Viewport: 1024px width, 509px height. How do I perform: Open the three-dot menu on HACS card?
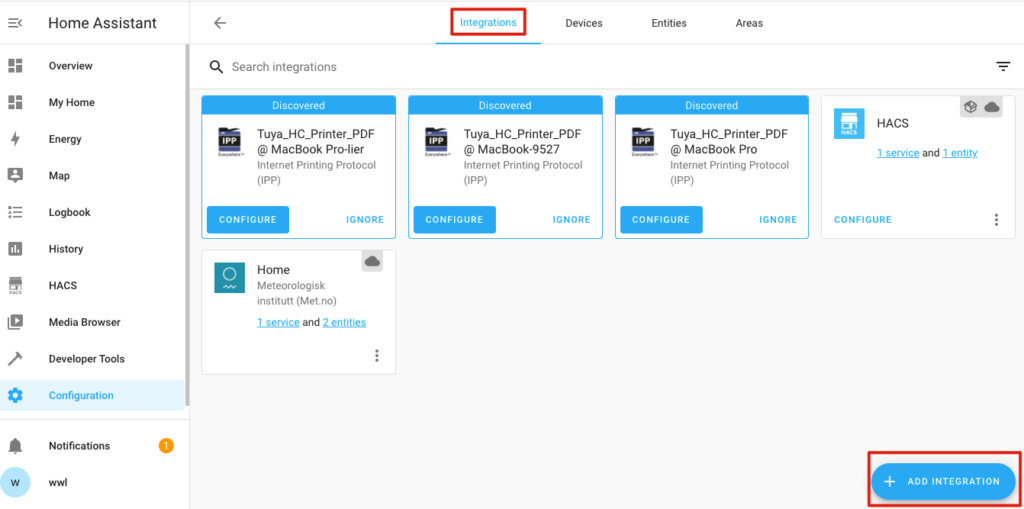tap(996, 220)
